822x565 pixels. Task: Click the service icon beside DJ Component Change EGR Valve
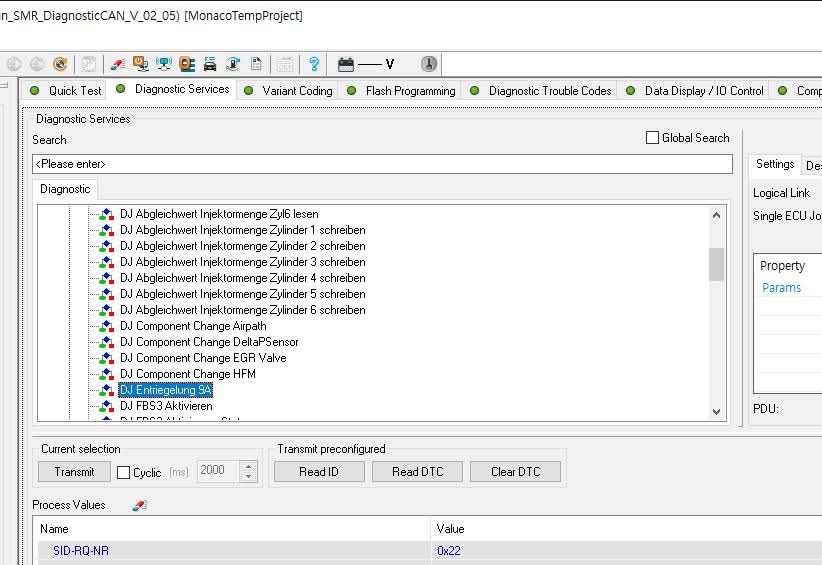tap(106, 358)
